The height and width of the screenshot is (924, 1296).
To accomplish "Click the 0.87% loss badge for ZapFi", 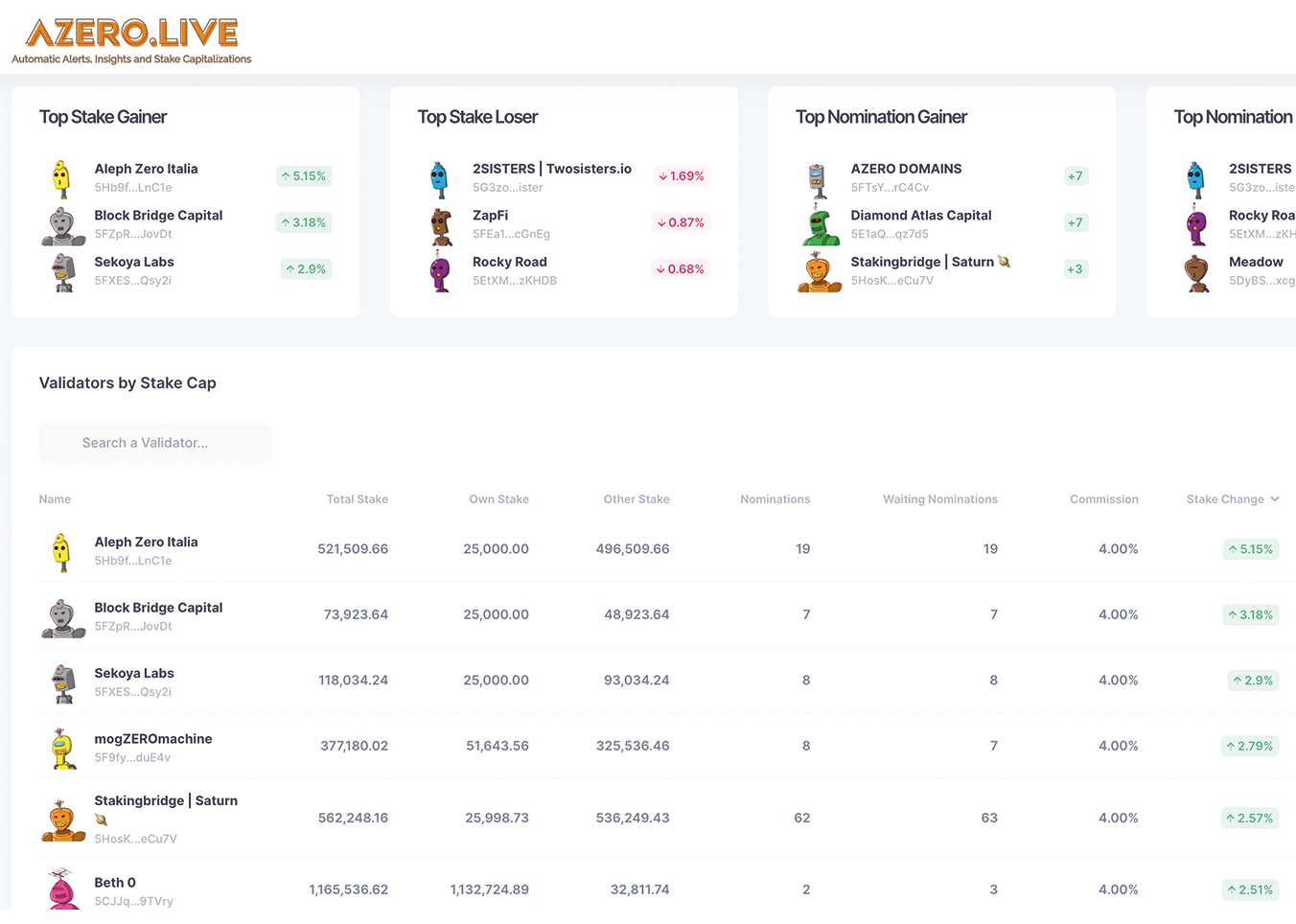I will coord(681,222).
